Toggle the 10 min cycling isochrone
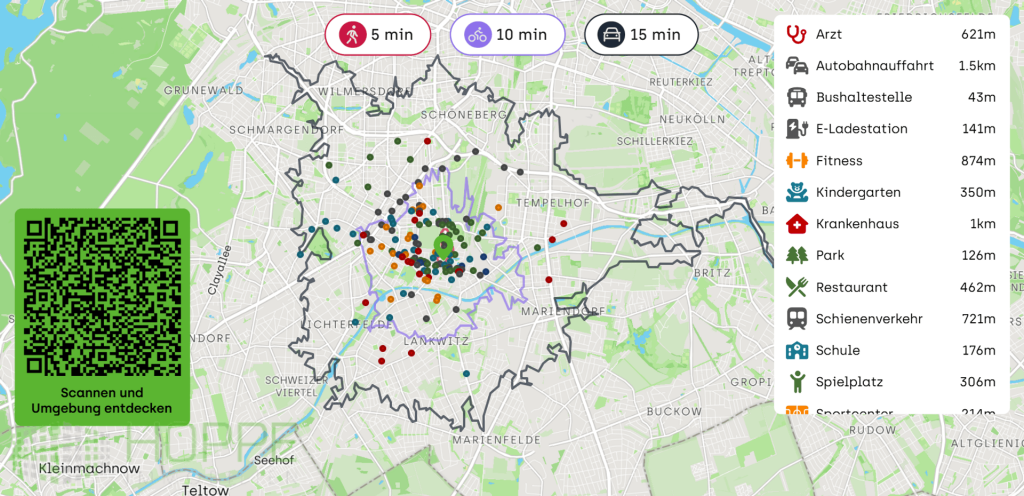 [507, 35]
